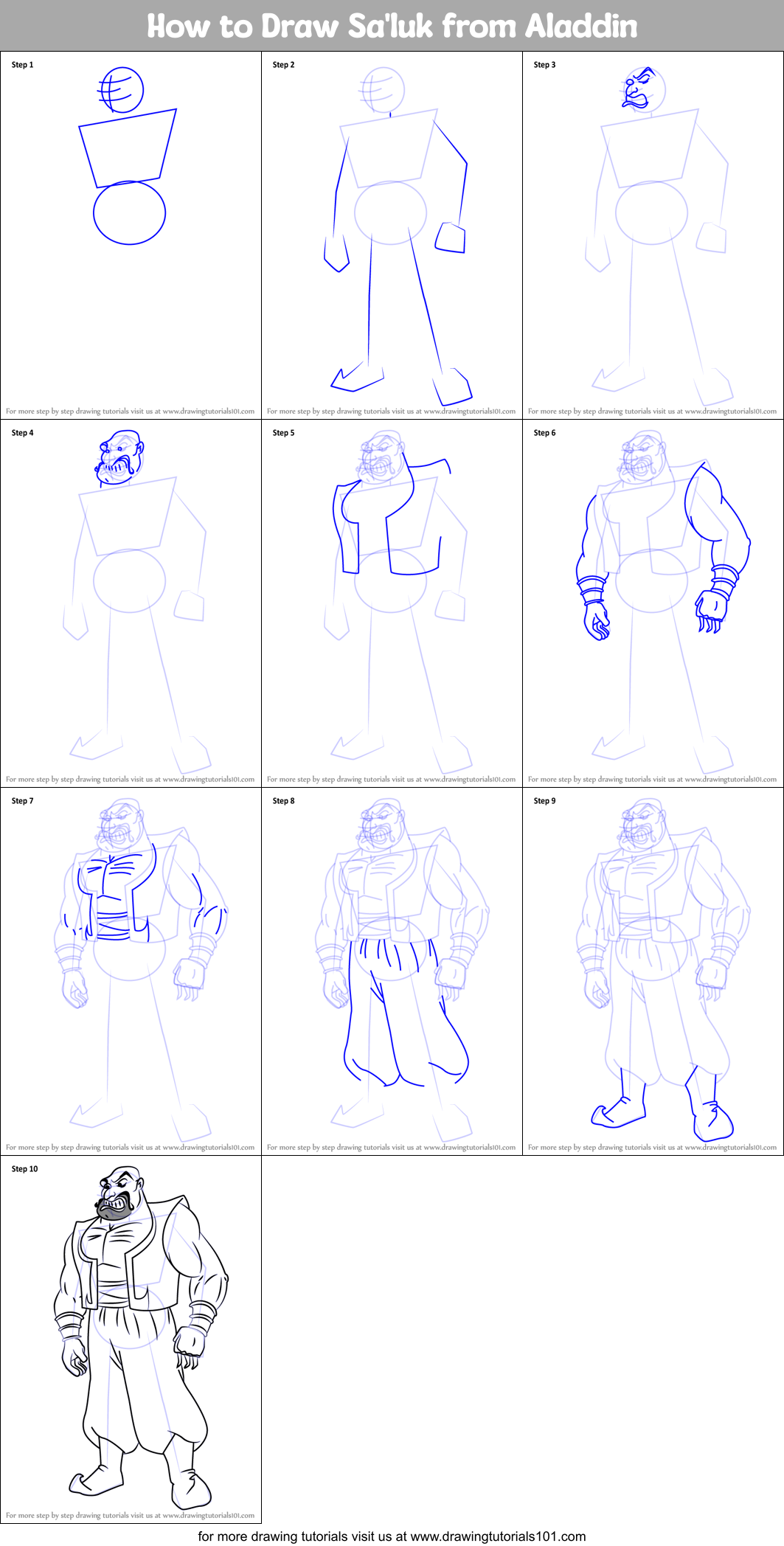Click the tutorials caption under Step 10
The height and width of the screenshot is (1546, 784).
click(x=130, y=1516)
